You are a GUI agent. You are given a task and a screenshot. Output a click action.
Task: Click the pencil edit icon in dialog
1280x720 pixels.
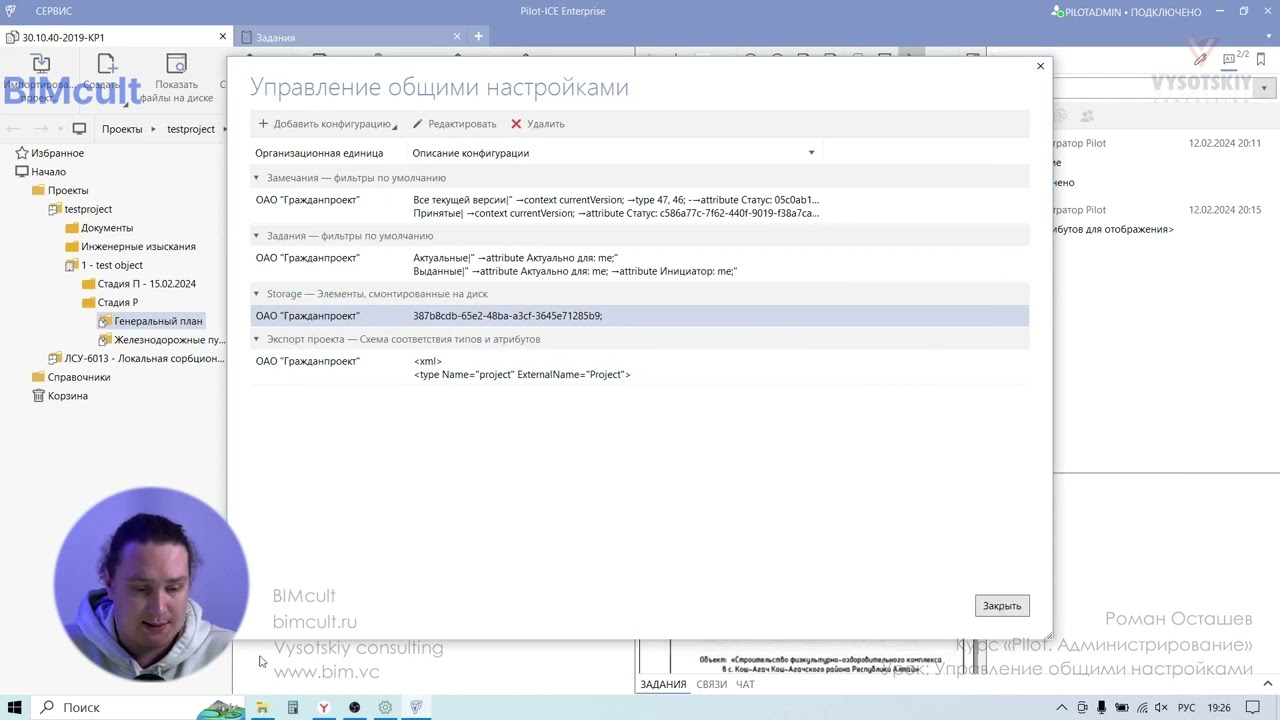(418, 124)
